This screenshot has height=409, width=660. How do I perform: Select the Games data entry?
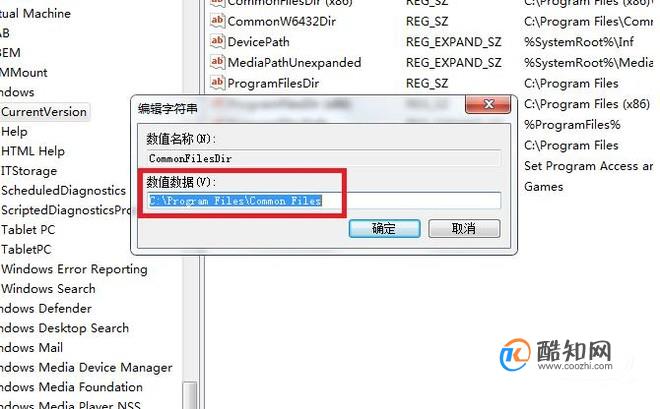(x=543, y=186)
